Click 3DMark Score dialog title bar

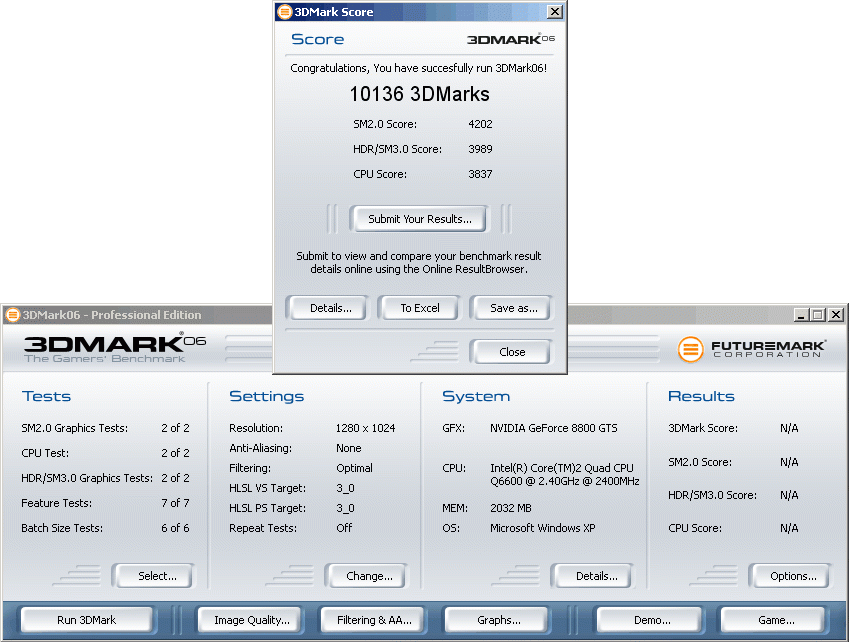point(420,12)
